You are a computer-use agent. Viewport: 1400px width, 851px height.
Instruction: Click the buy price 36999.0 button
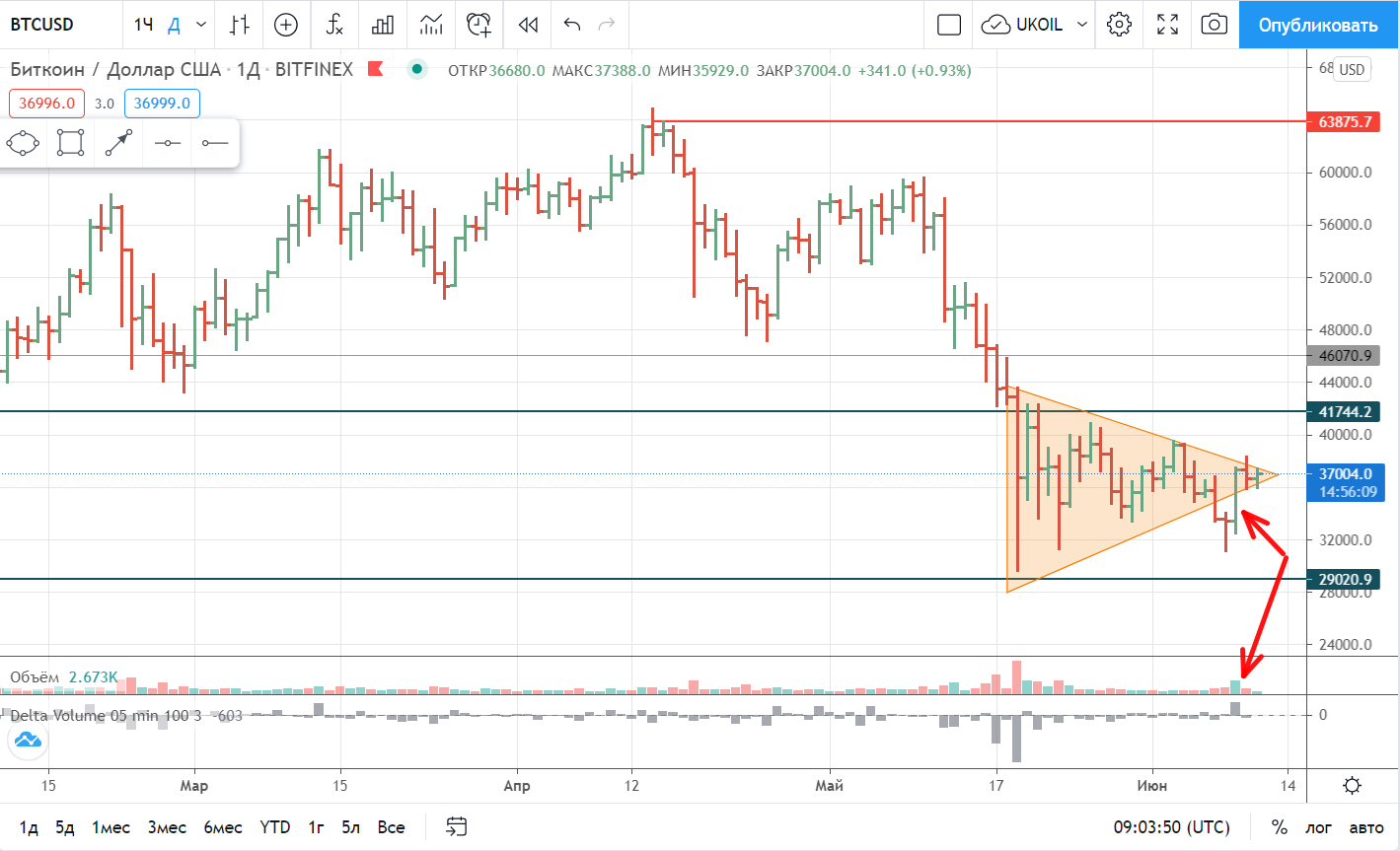tap(162, 103)
